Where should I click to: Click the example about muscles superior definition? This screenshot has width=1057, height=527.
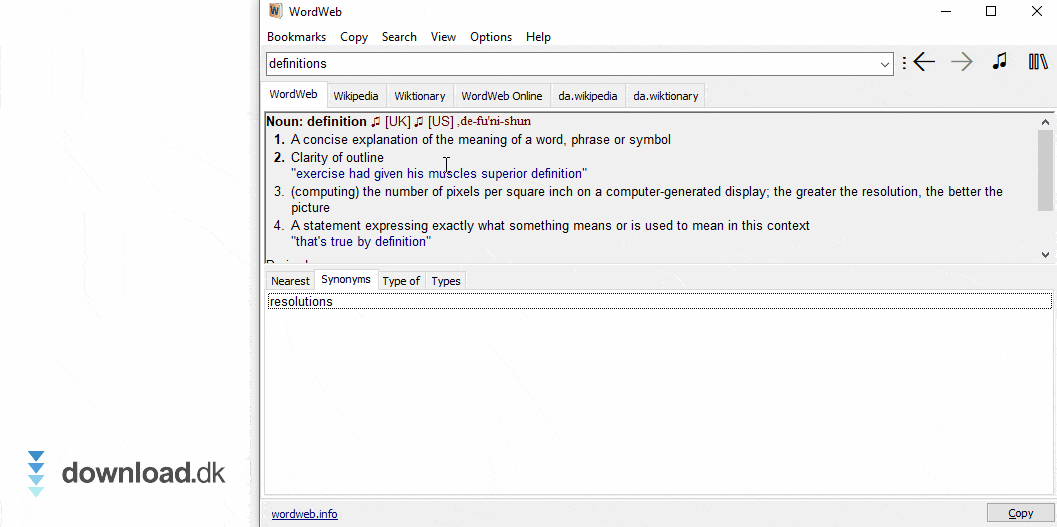pyautogui.click(x=439, y=173)
